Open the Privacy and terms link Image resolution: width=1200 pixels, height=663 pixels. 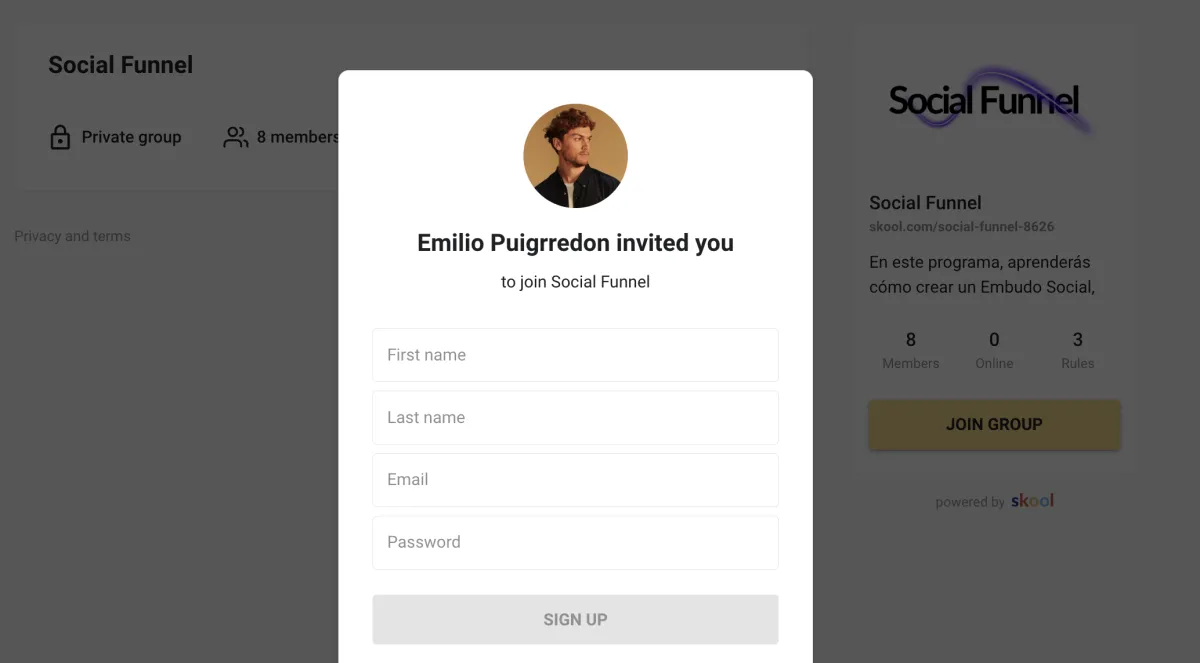point(72,236)
